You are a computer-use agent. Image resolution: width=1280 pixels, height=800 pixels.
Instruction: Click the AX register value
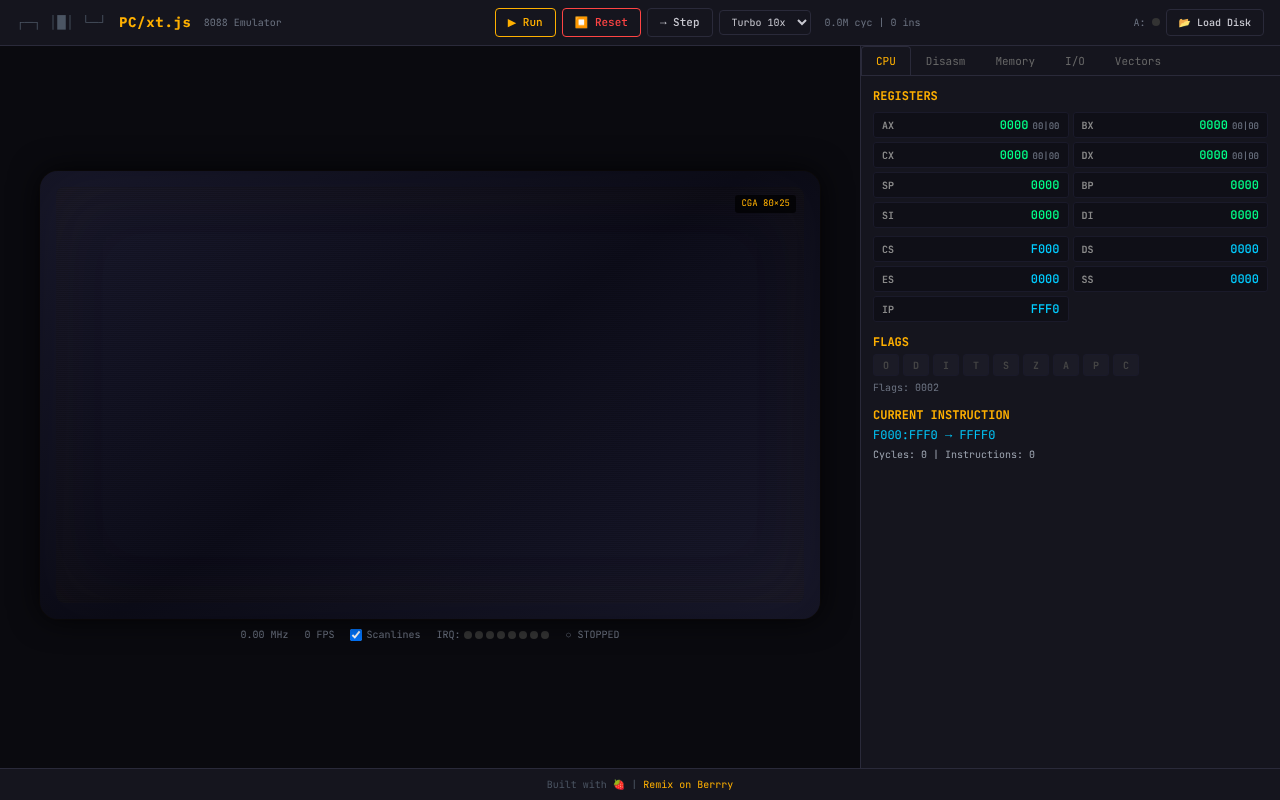(1014, 126)
